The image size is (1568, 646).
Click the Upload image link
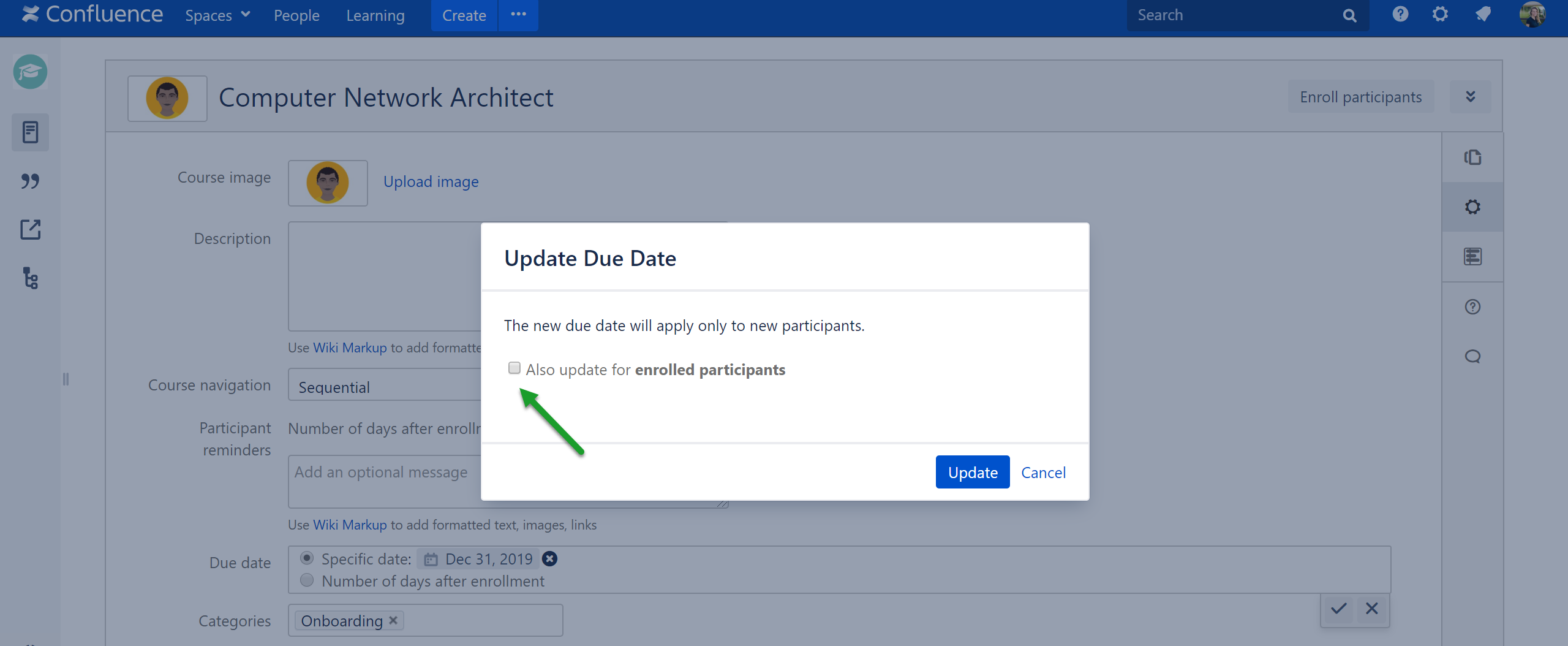click(x=431, y=182)
